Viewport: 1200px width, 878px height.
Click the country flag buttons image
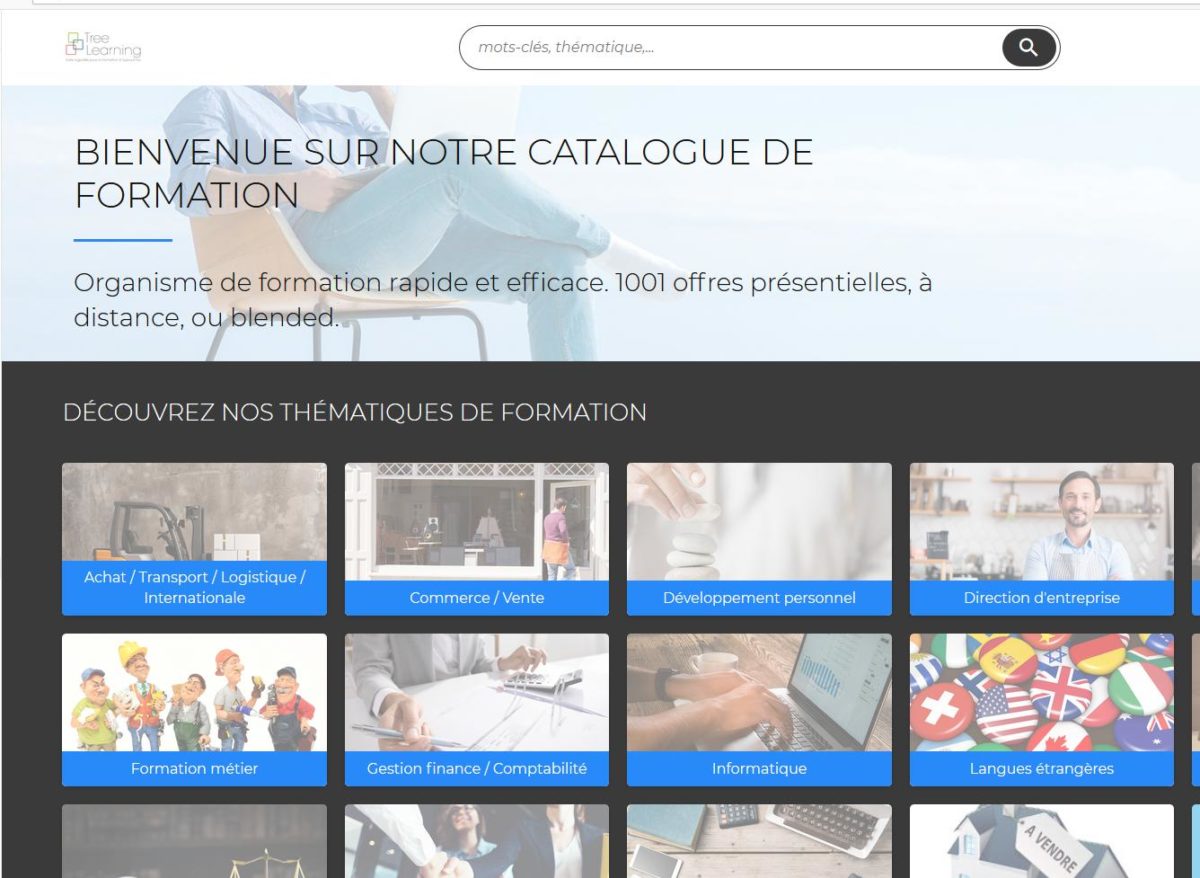point(1041,692)
